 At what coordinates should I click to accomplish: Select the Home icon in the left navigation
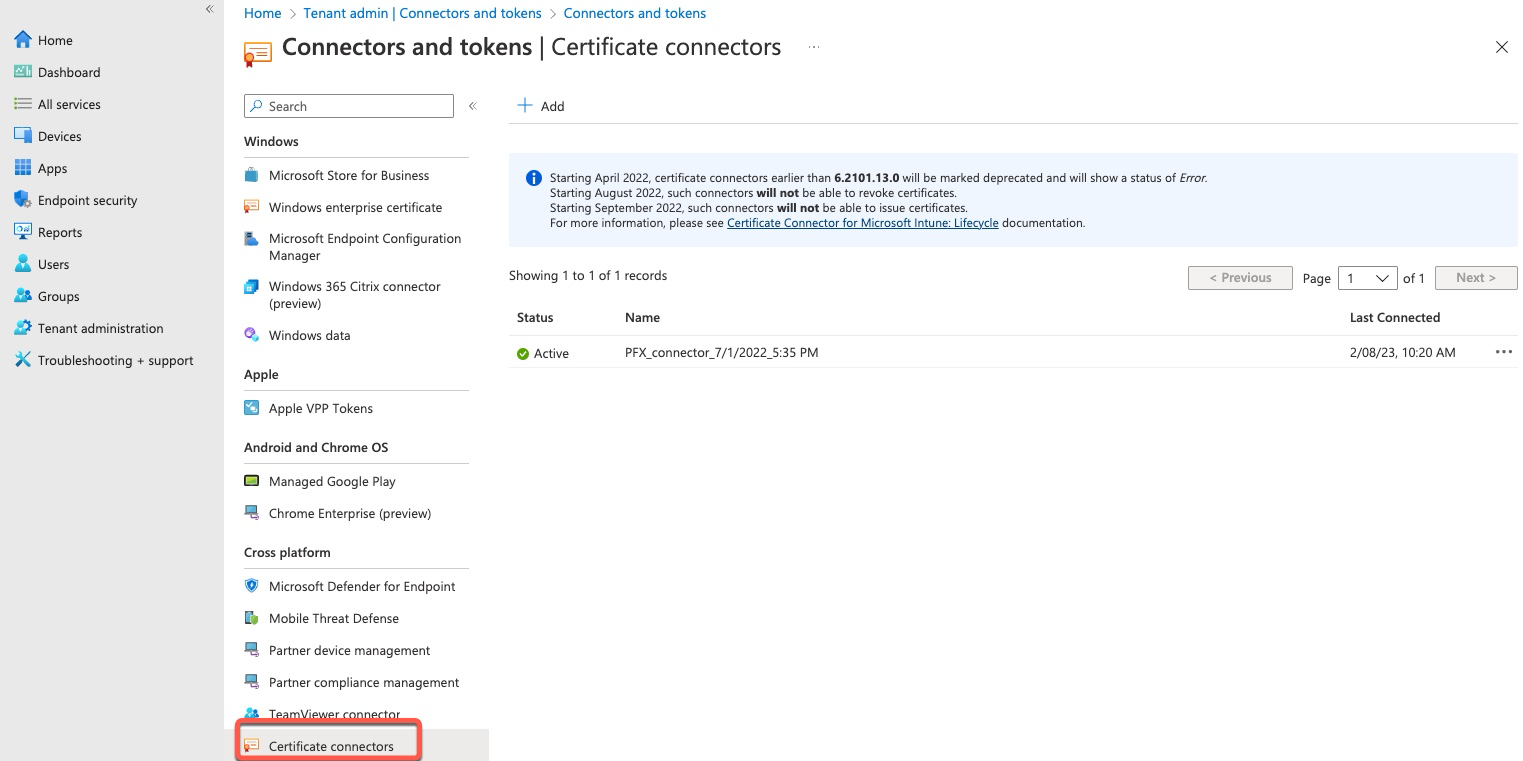tap(21, 40)
